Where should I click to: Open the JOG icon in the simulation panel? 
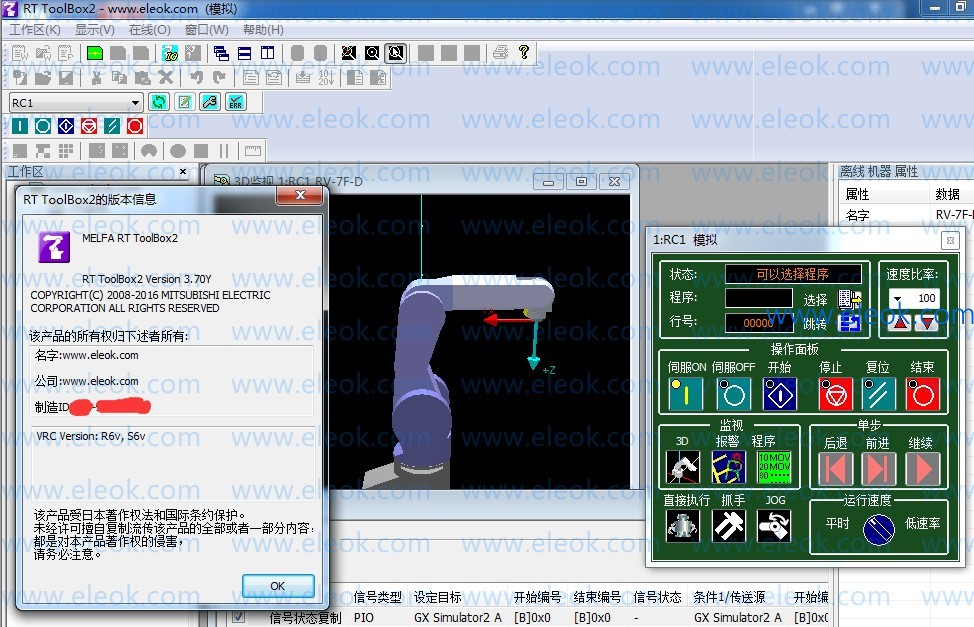click(x=774, y=526)
